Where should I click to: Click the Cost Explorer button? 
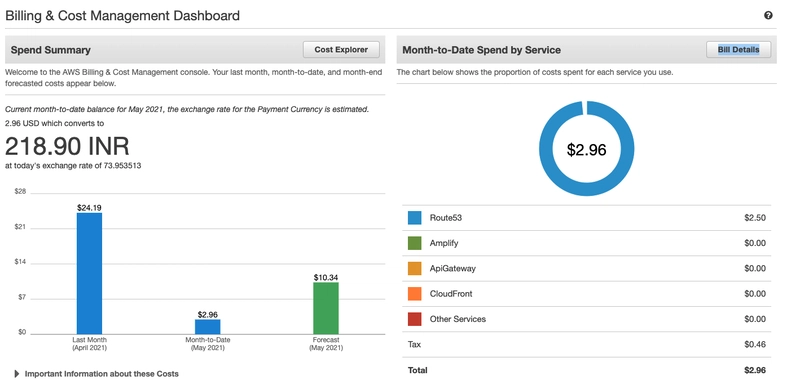[x=341, y=49]
